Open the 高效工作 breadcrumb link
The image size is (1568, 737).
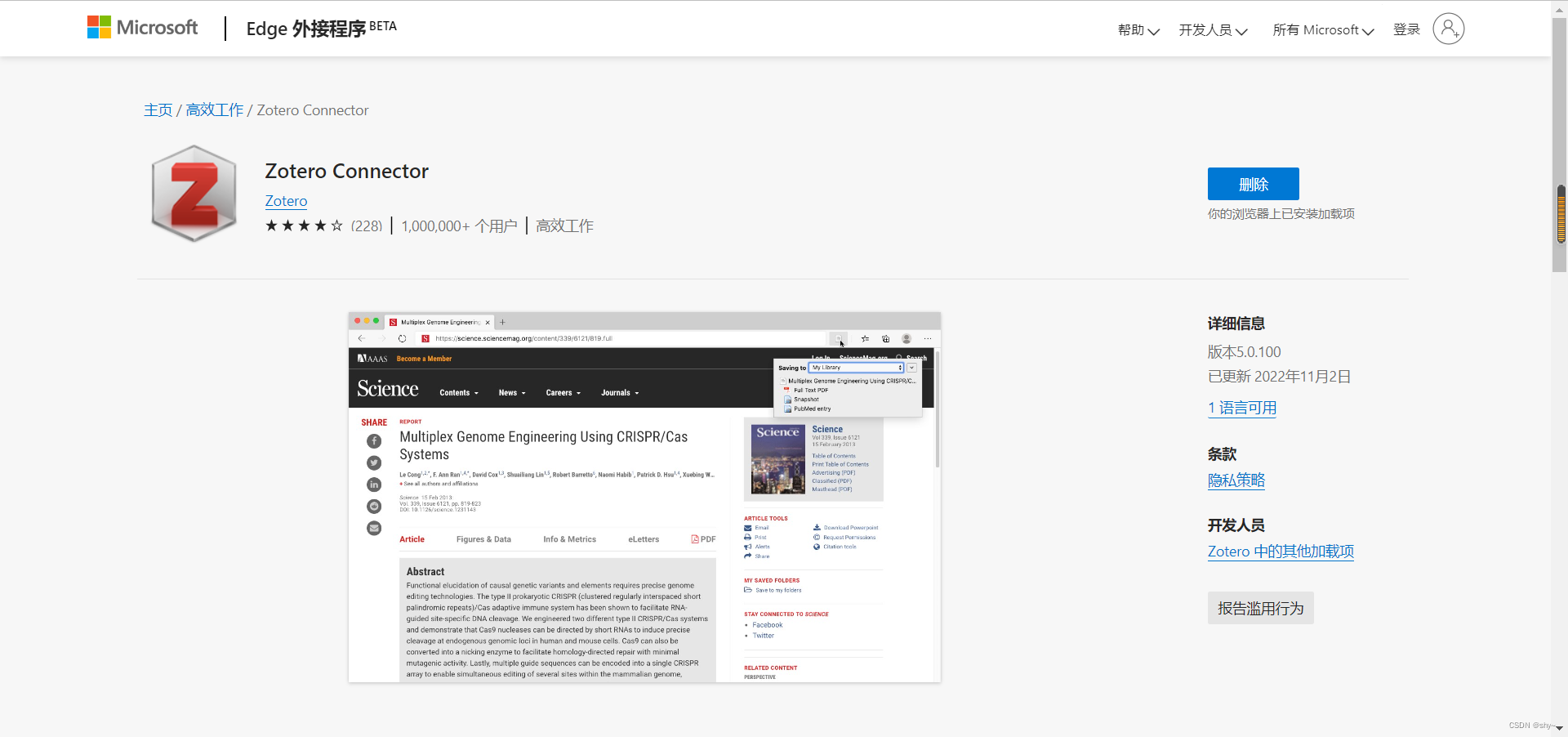click(215, 110)
